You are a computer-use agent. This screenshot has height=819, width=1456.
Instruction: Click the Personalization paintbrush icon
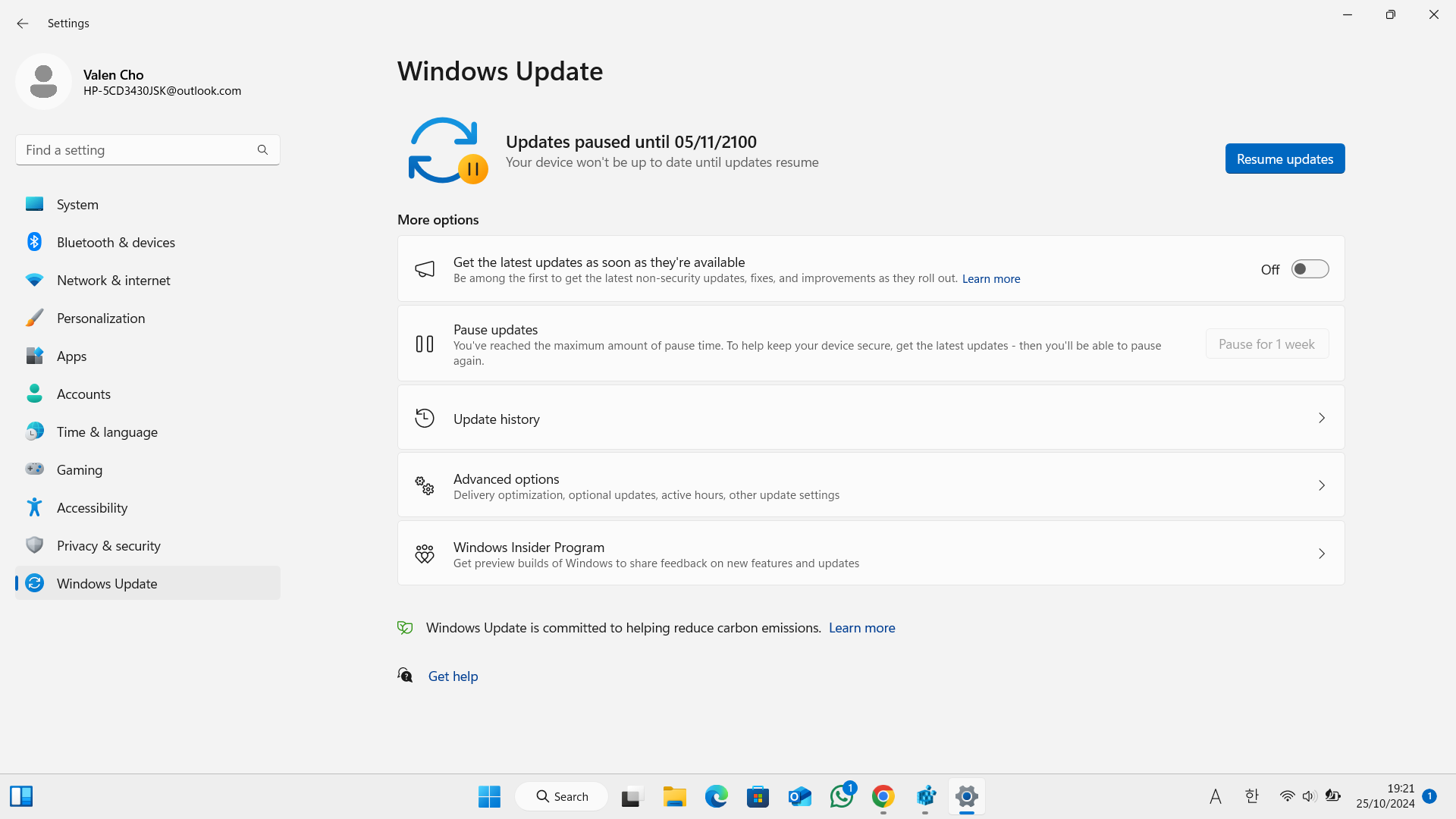click(34, 318)
